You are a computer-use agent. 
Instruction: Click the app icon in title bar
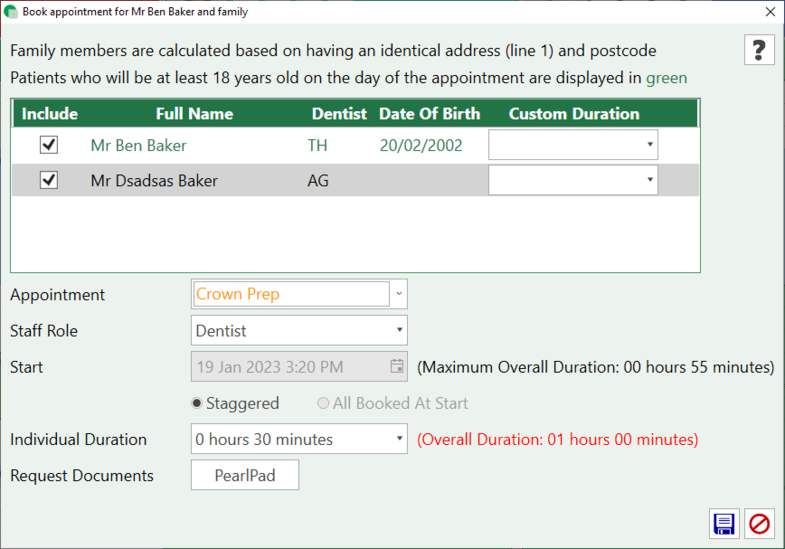pyautogui.click(x=11, y=12)
